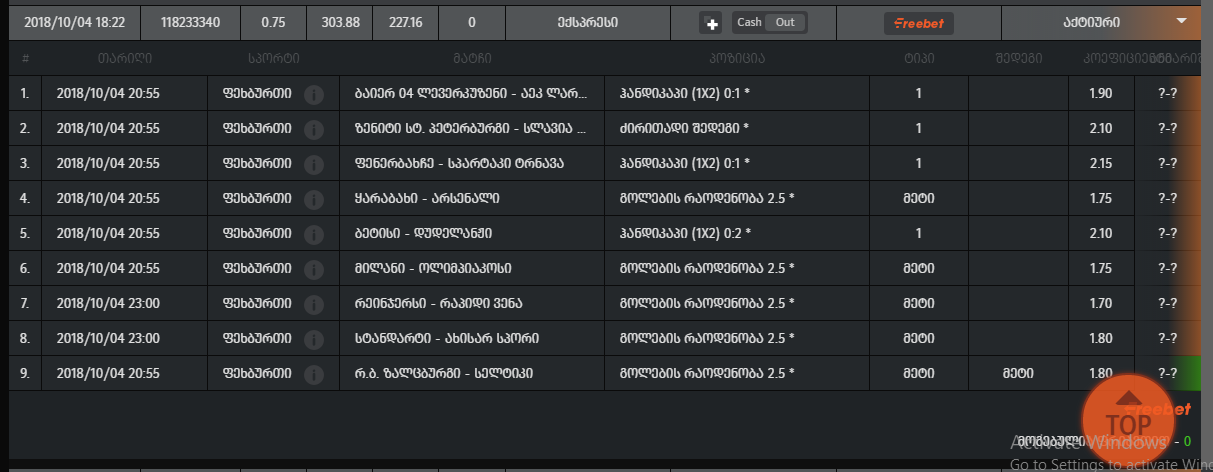Click the 227.16 value in header

pyautogui.click(x=404, y=22)
